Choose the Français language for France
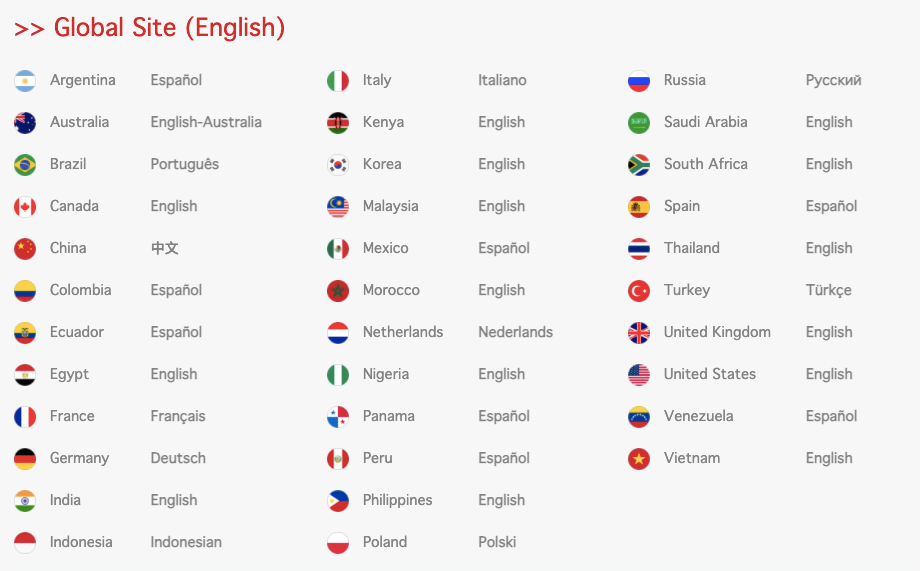The width and height of the screenshot is (920, 571). pyautogui.click(x=178, y=416)
